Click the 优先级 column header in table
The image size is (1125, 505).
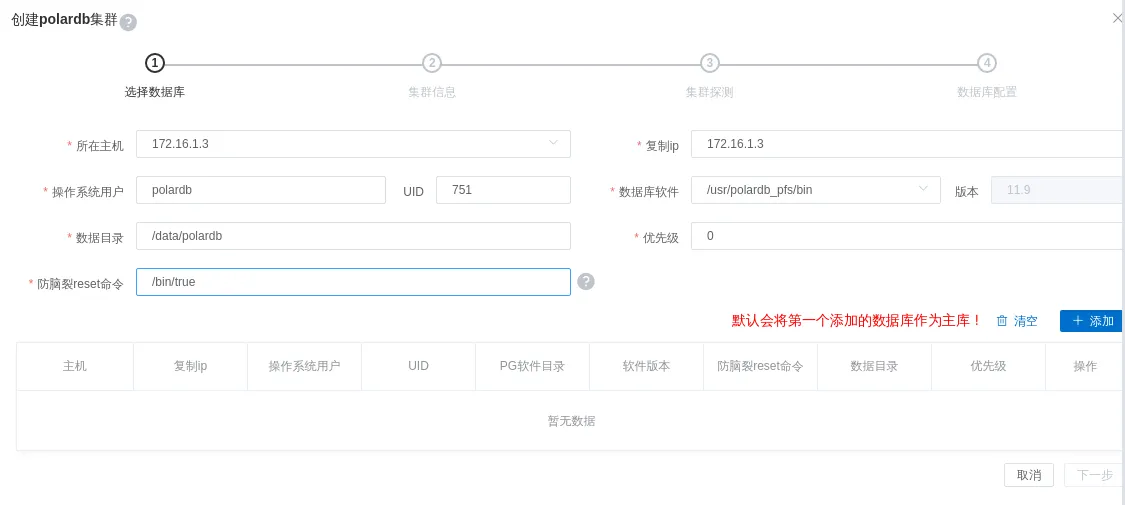[989, 366]
